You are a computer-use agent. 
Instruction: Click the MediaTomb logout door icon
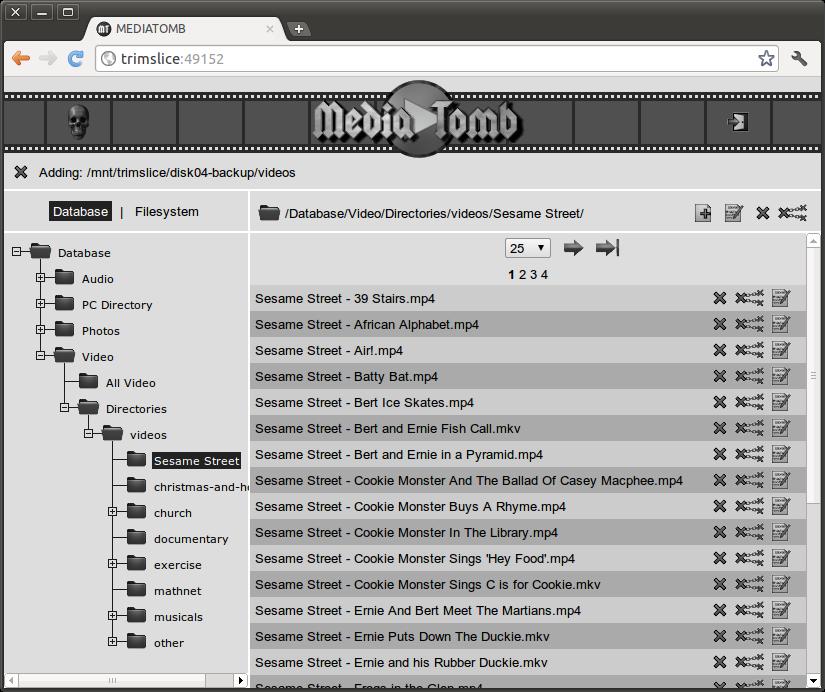coord(737,122)
